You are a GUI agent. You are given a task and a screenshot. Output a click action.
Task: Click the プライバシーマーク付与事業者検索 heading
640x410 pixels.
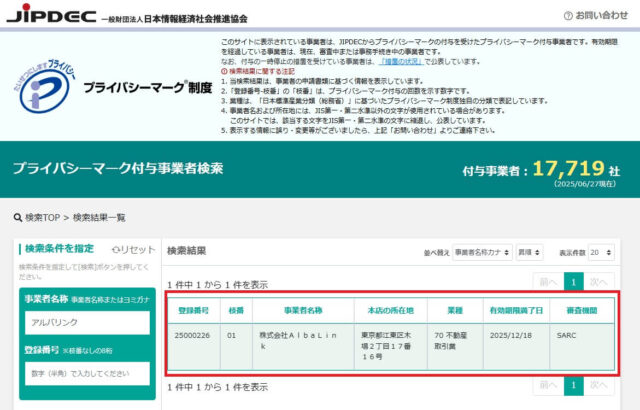point(118,168)
